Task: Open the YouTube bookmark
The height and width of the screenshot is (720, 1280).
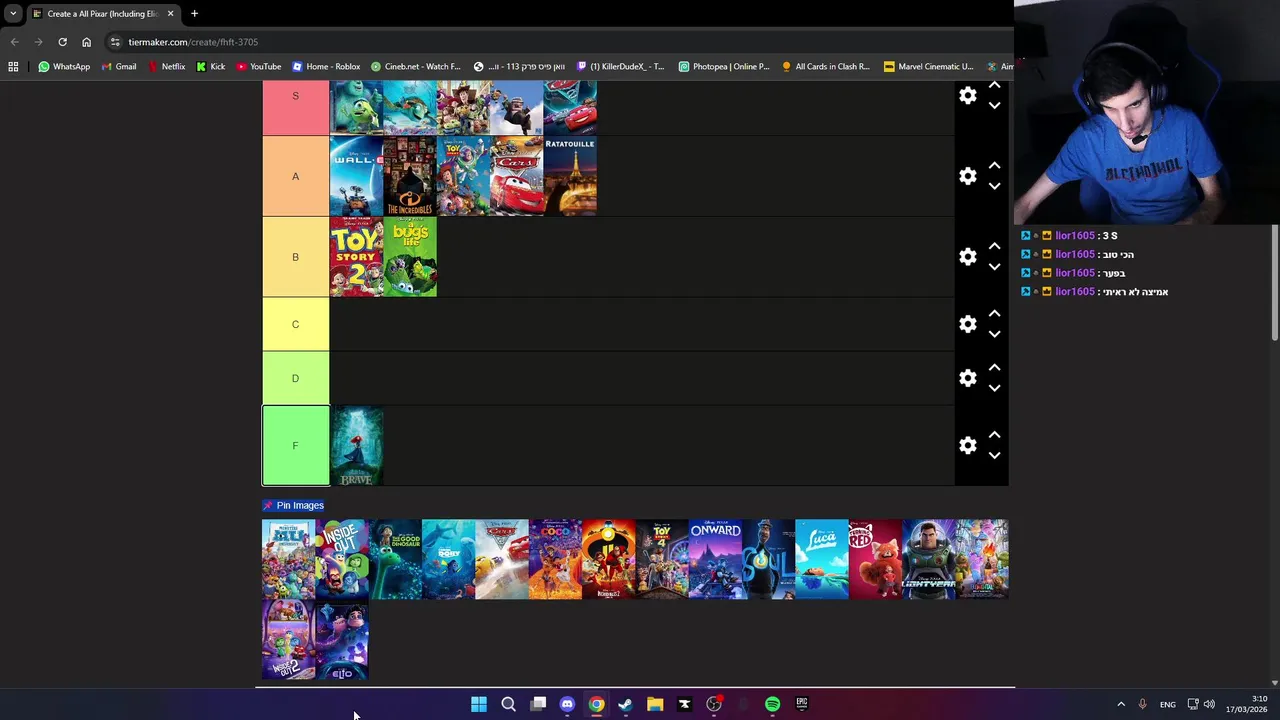Action: coord(259,67)
